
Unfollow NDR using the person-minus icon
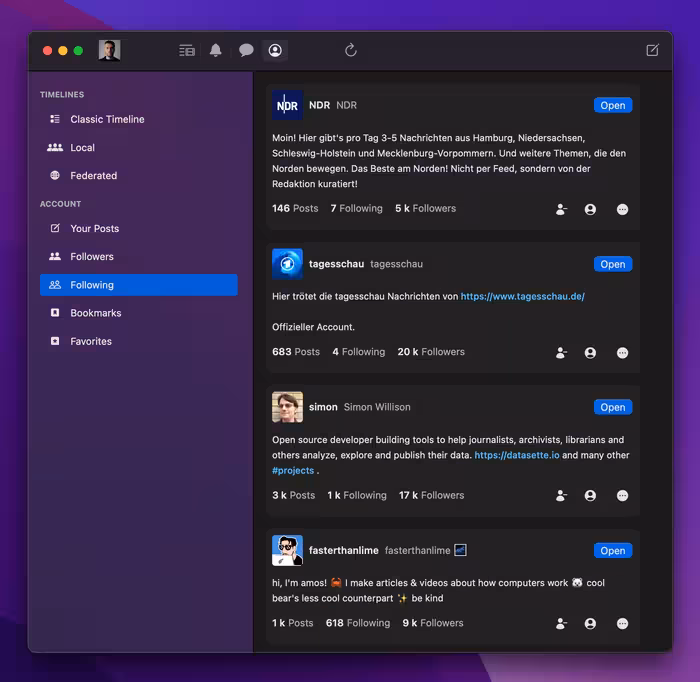pos(561,209)
